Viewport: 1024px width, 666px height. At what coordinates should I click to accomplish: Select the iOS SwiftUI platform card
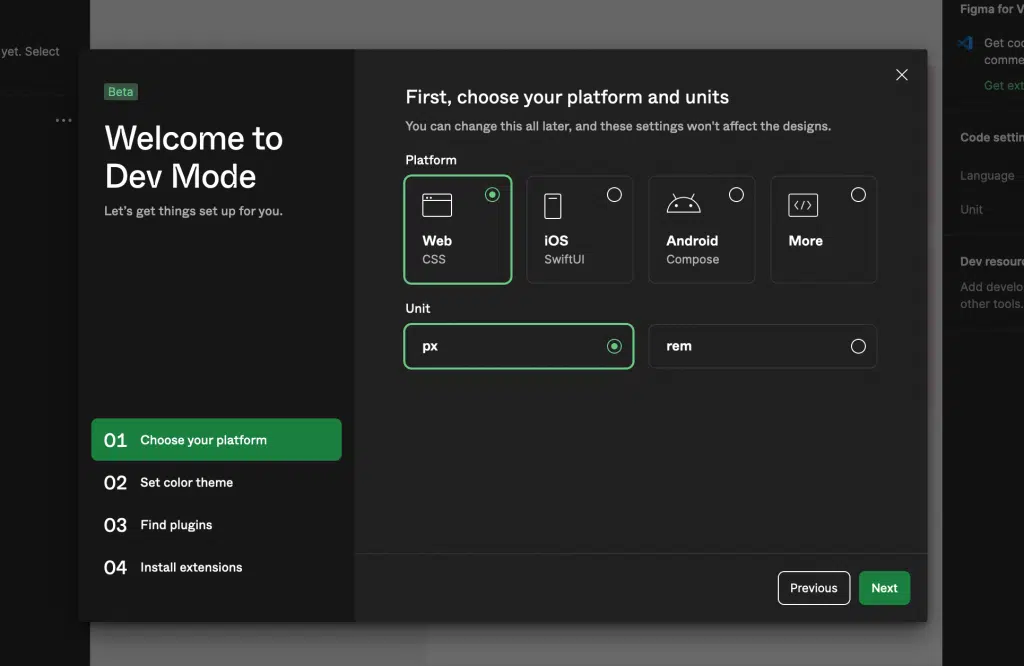pos(580,229)
